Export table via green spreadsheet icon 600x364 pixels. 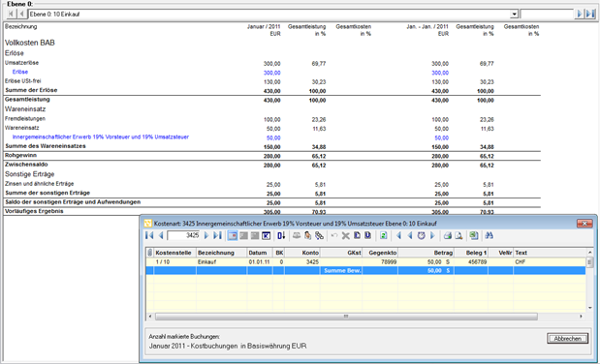(x=474, y=235)
